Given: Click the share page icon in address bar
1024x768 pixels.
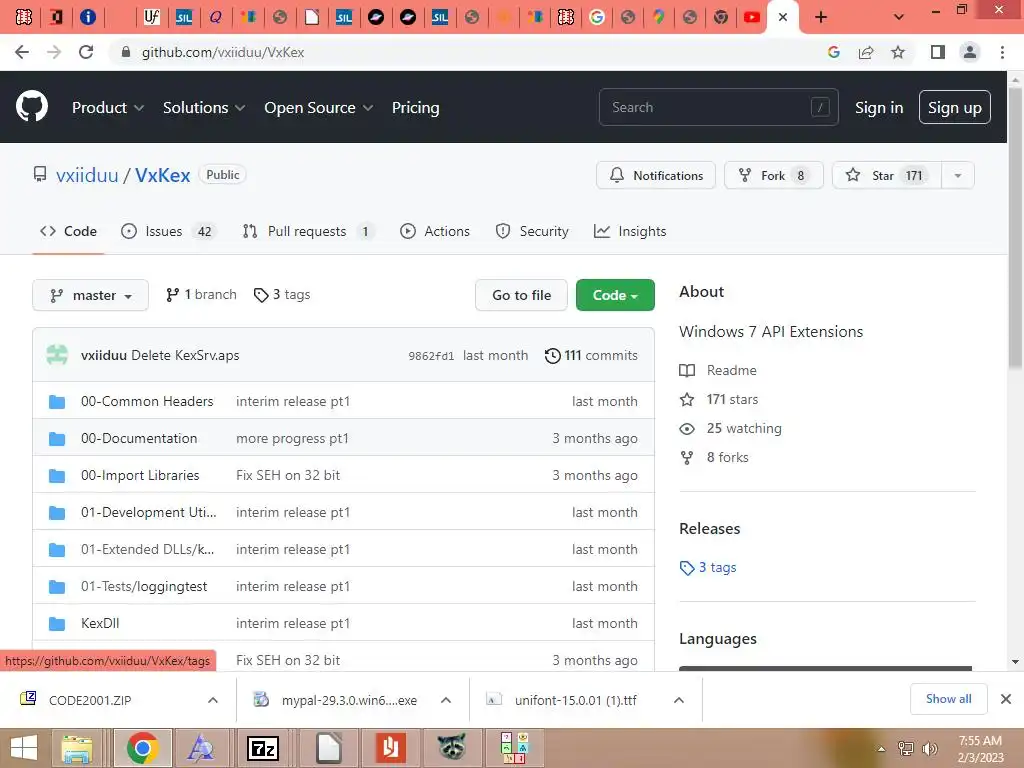Looking at the screenshot, I should [866, 52].
